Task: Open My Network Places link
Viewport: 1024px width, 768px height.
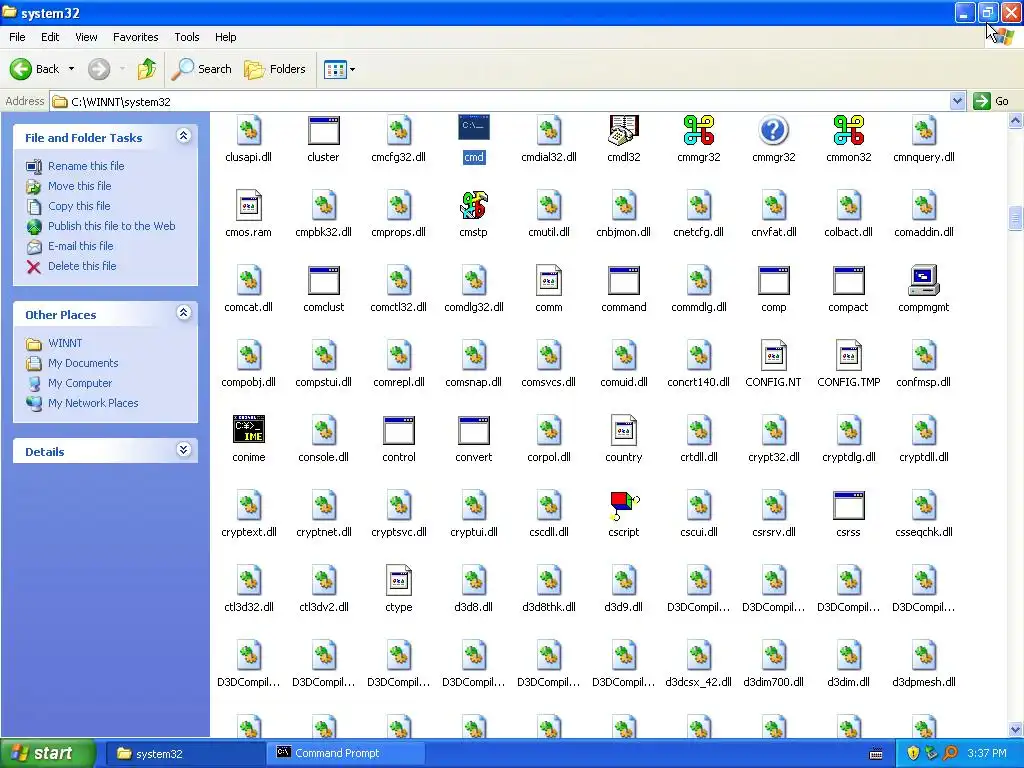Action: (93, 403)
